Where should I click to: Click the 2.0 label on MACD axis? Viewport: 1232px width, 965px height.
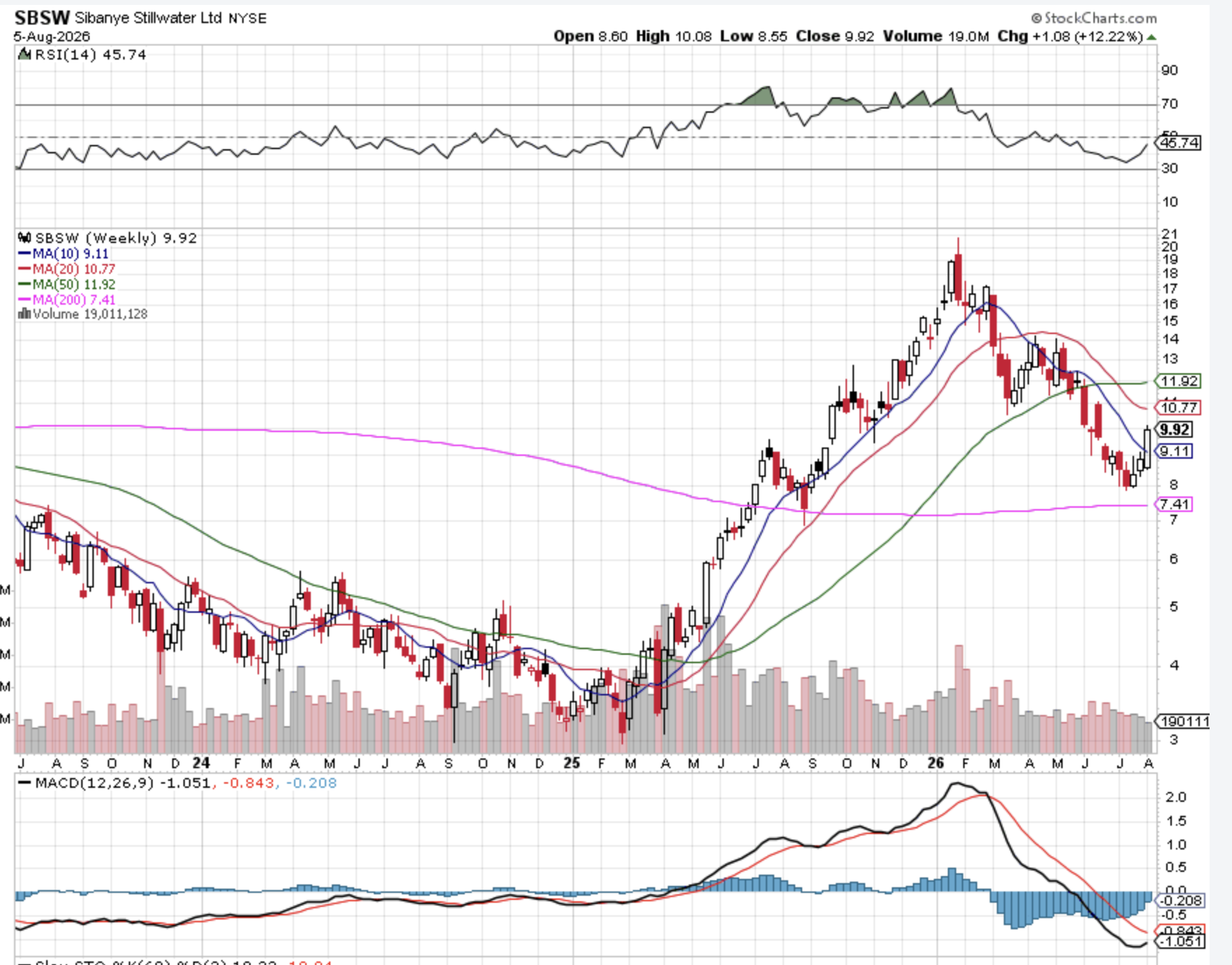pyautogui.click(x=1176, y=797)
